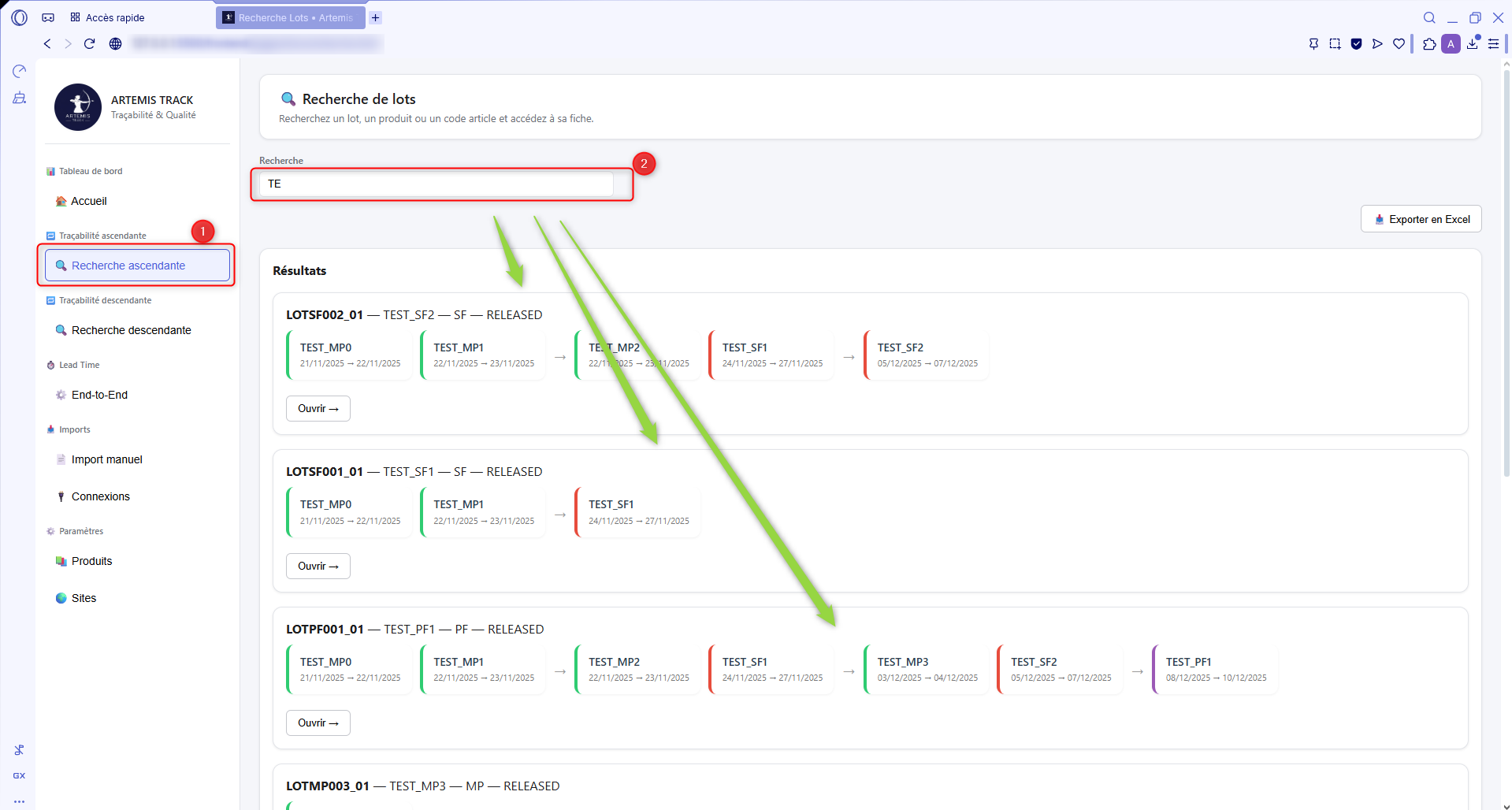1512x810 pixels.
Task: Click the browser reload icon
Action: pyautogui.click(x=90, y=44)
